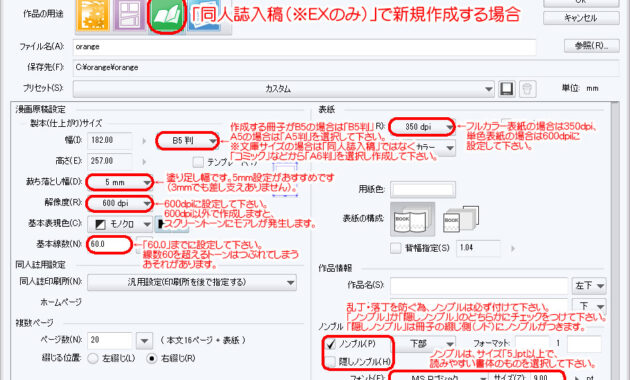Open the MS Pゴシック font dropdown
630x380 pixels.
tap(439, 377)
